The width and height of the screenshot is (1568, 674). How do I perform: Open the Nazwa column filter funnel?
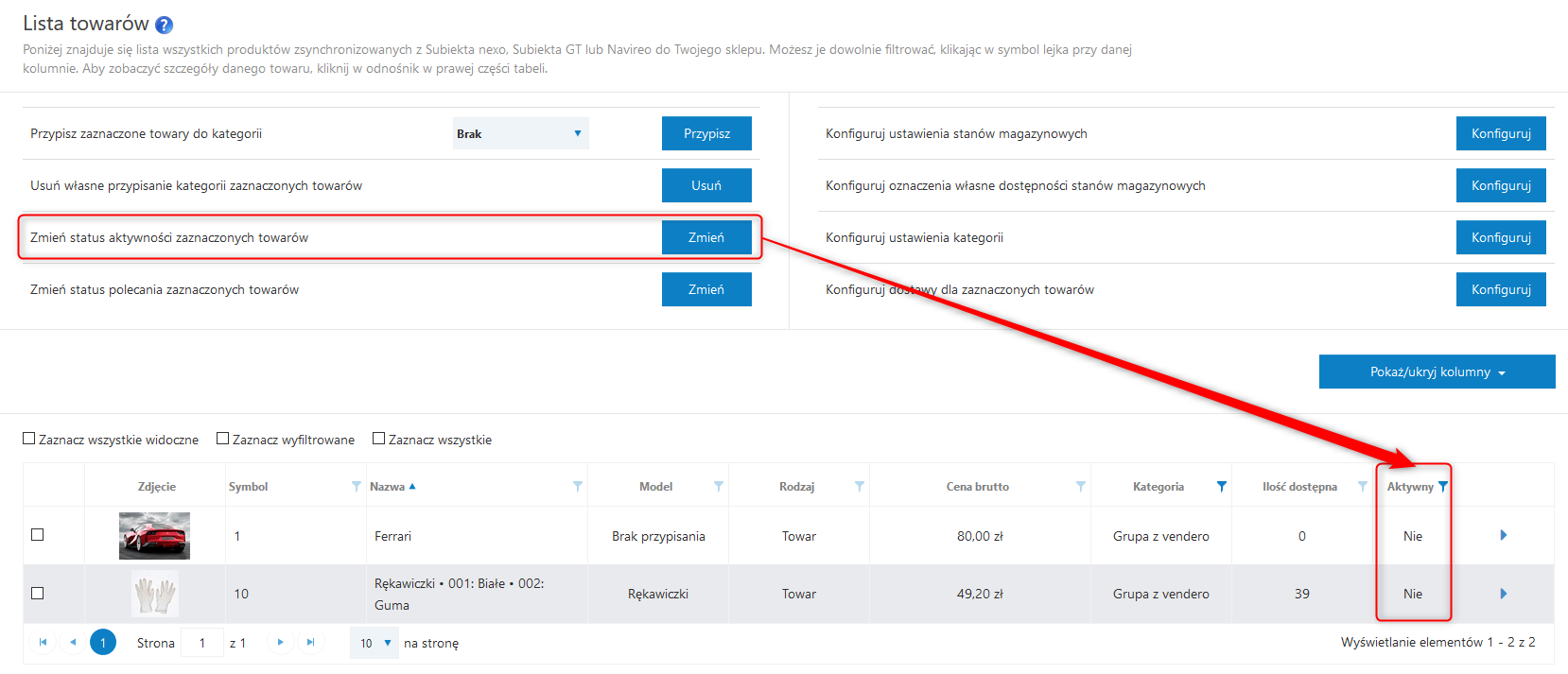point(578,486)
